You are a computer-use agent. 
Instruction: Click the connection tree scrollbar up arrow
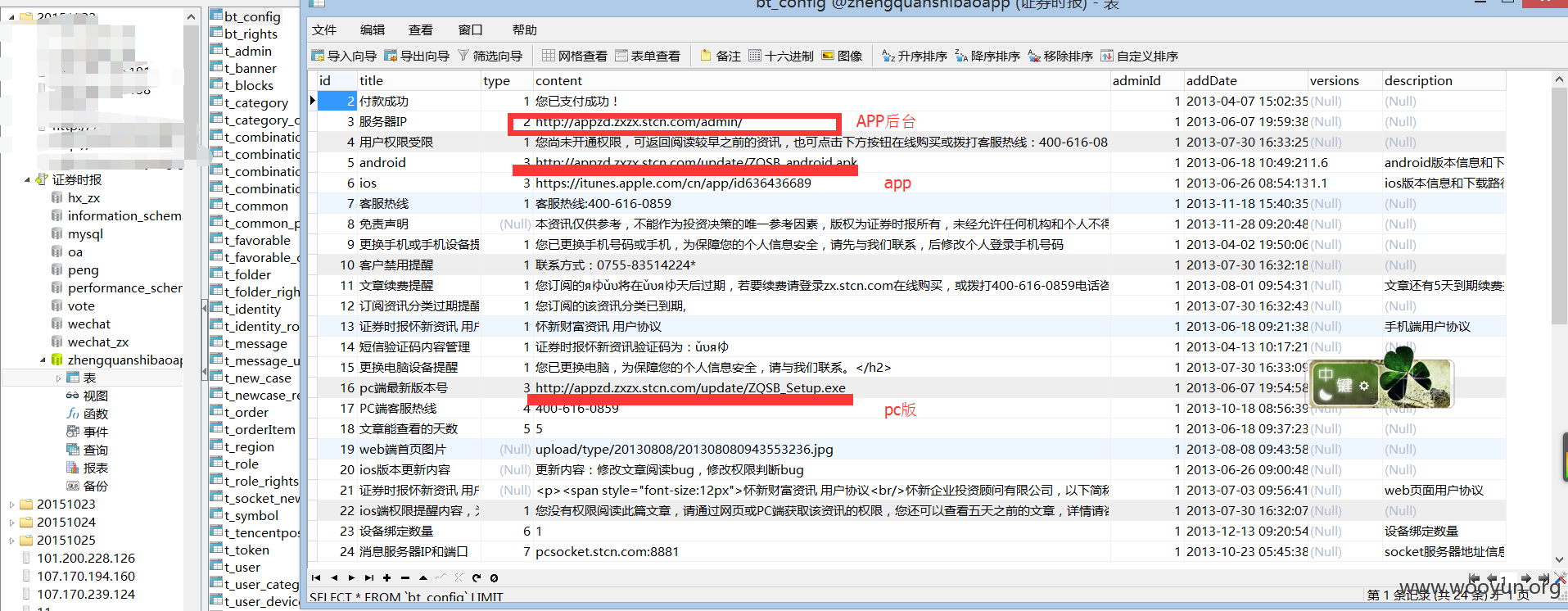[x=191, y=16]
